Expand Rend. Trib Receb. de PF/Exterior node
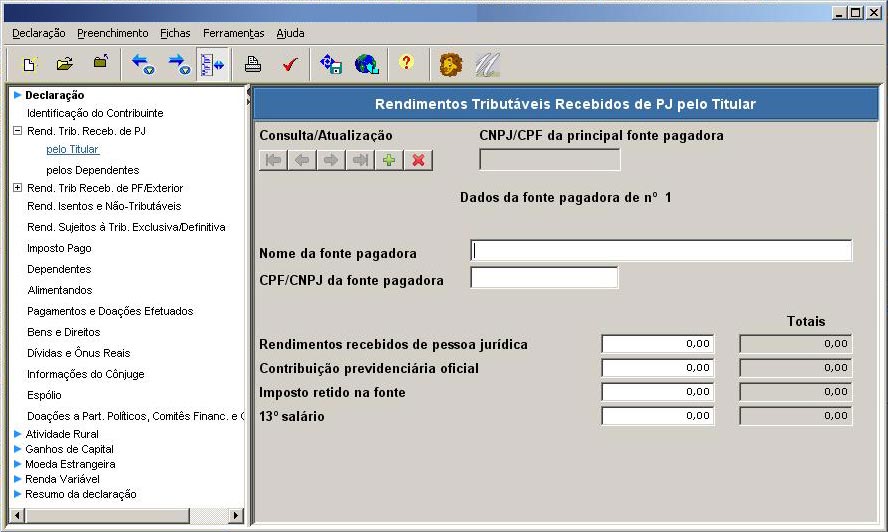 [17, 188]
